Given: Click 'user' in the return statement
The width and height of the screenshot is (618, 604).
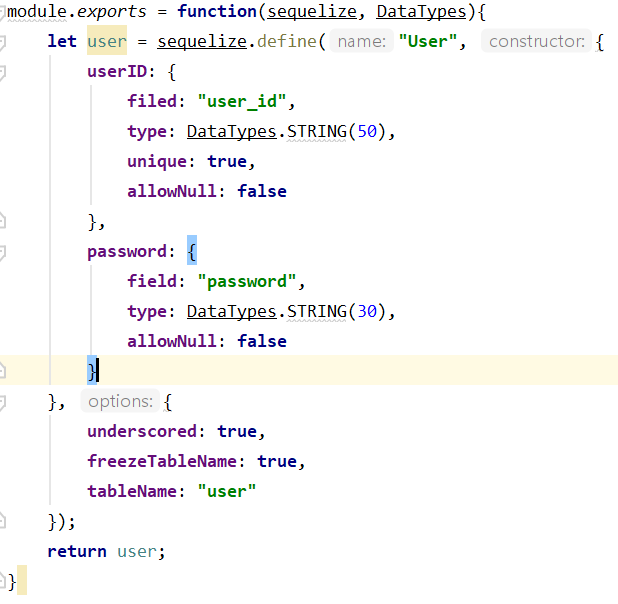Looking at the screenshot, I should 137,551.
